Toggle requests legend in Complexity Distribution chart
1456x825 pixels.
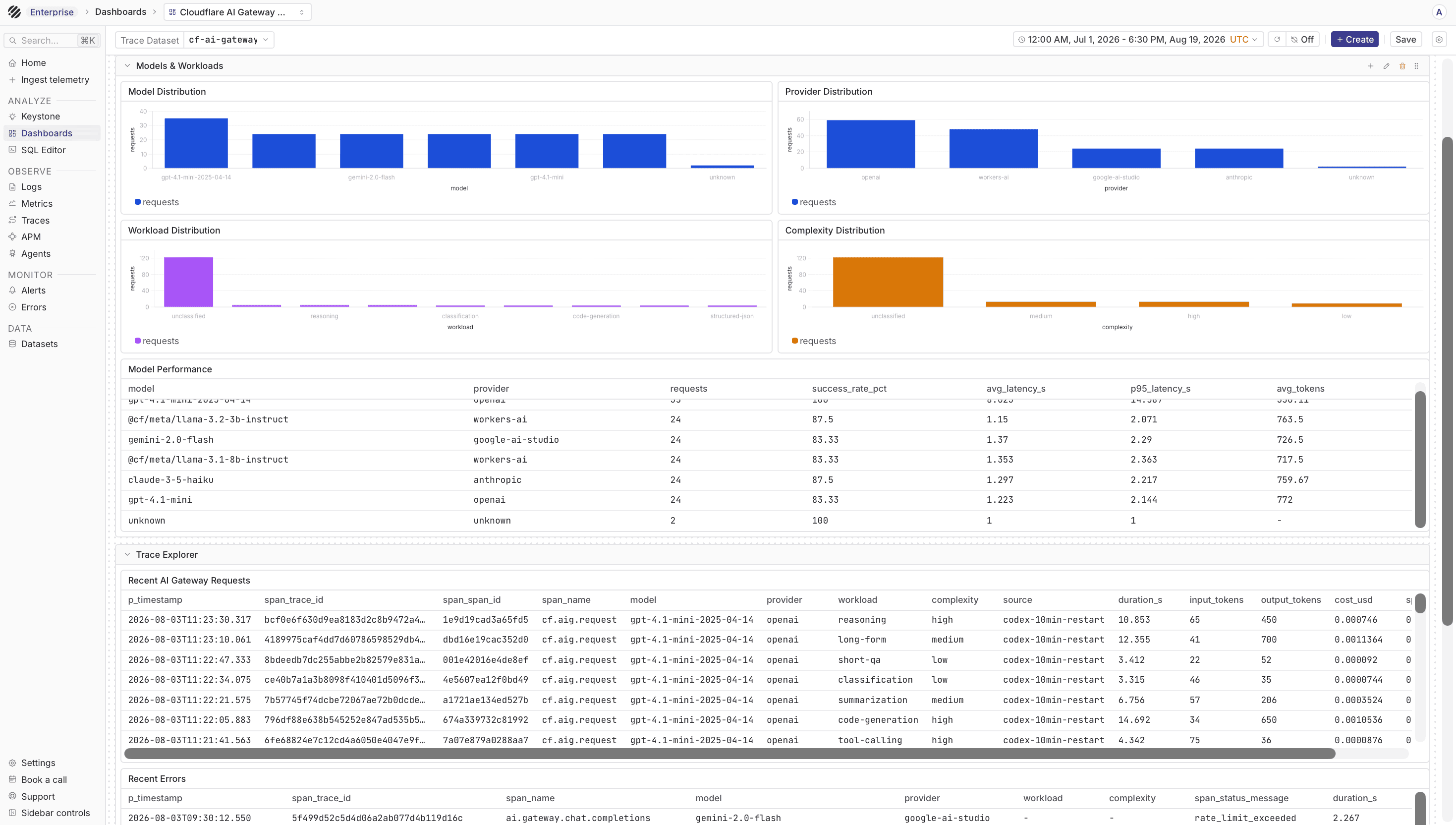[x=814, y=341]
